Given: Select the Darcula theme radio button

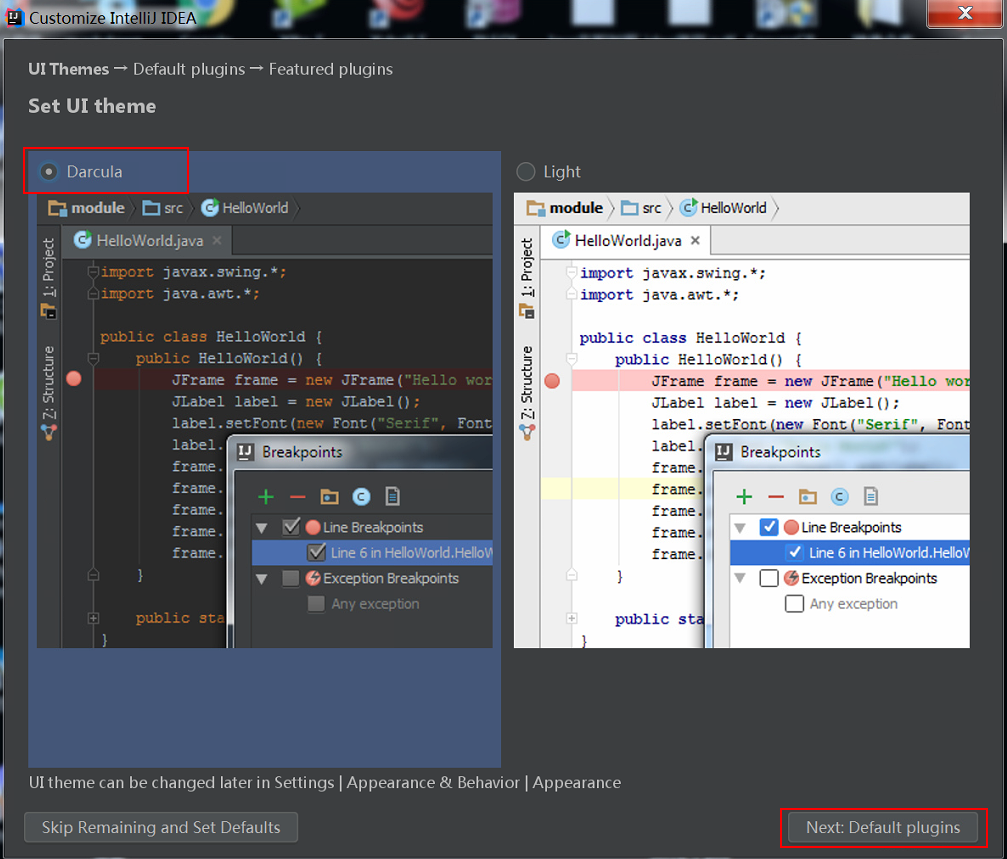Looking at the screenshot, I should 49,171.
